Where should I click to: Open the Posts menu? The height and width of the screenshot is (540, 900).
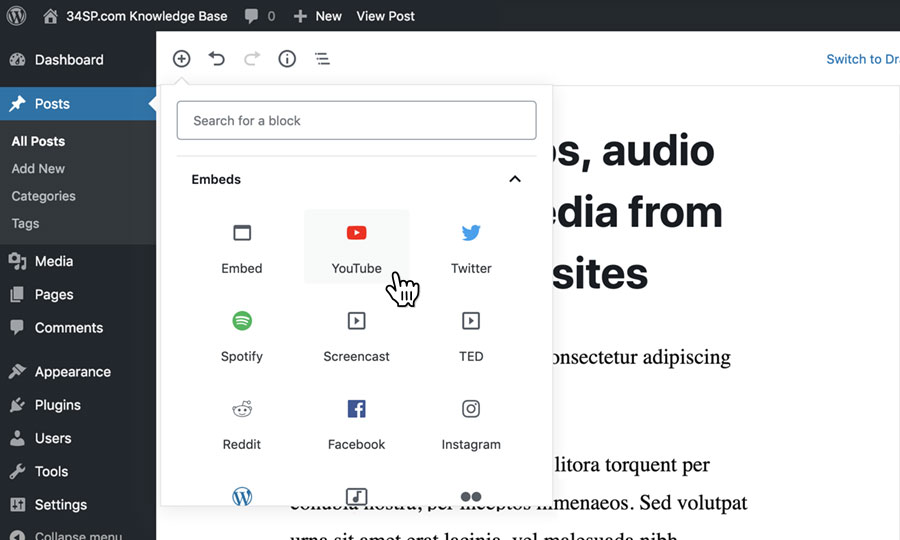pyautogui.click(x=77, y=104)
